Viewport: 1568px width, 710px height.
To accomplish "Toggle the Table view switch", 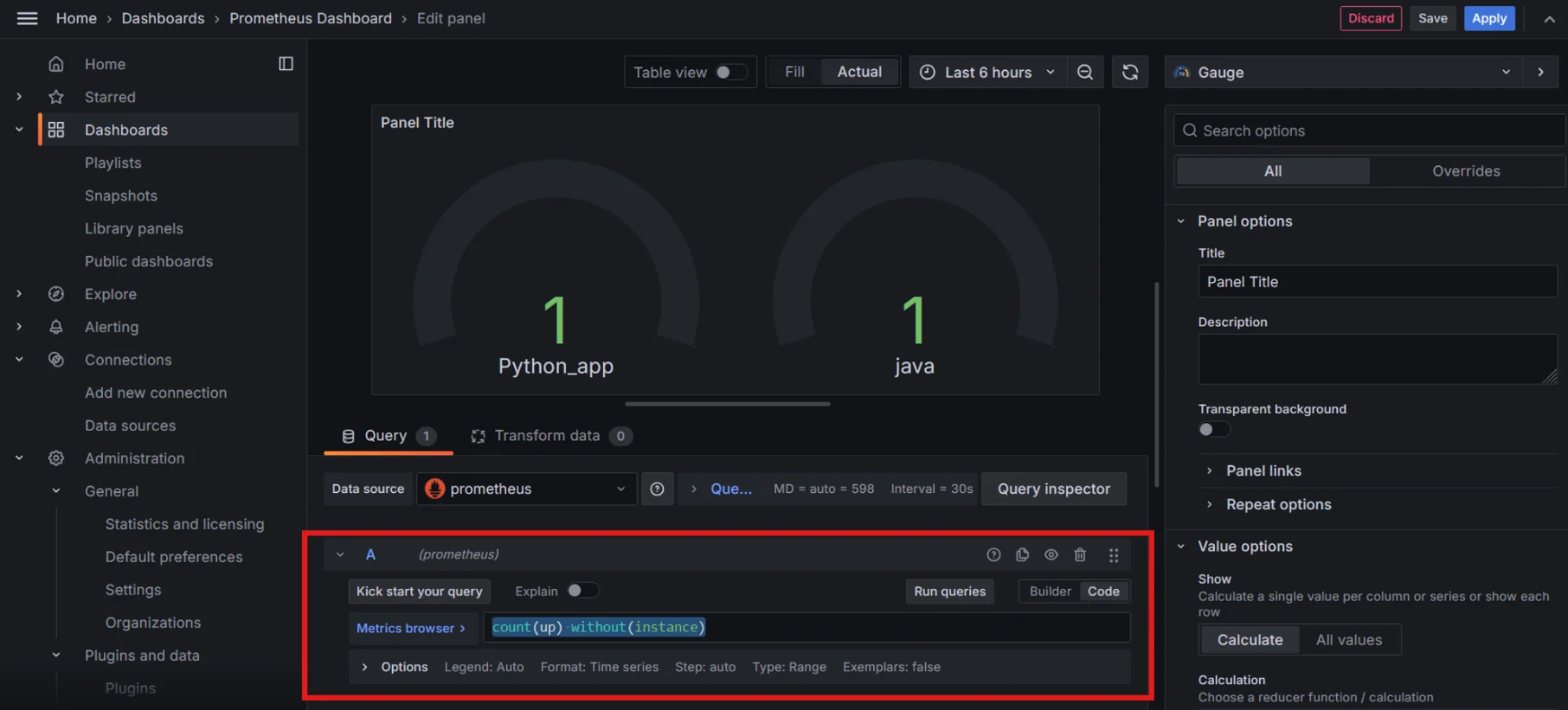I will pyautogui.click(x=731, y=73).
